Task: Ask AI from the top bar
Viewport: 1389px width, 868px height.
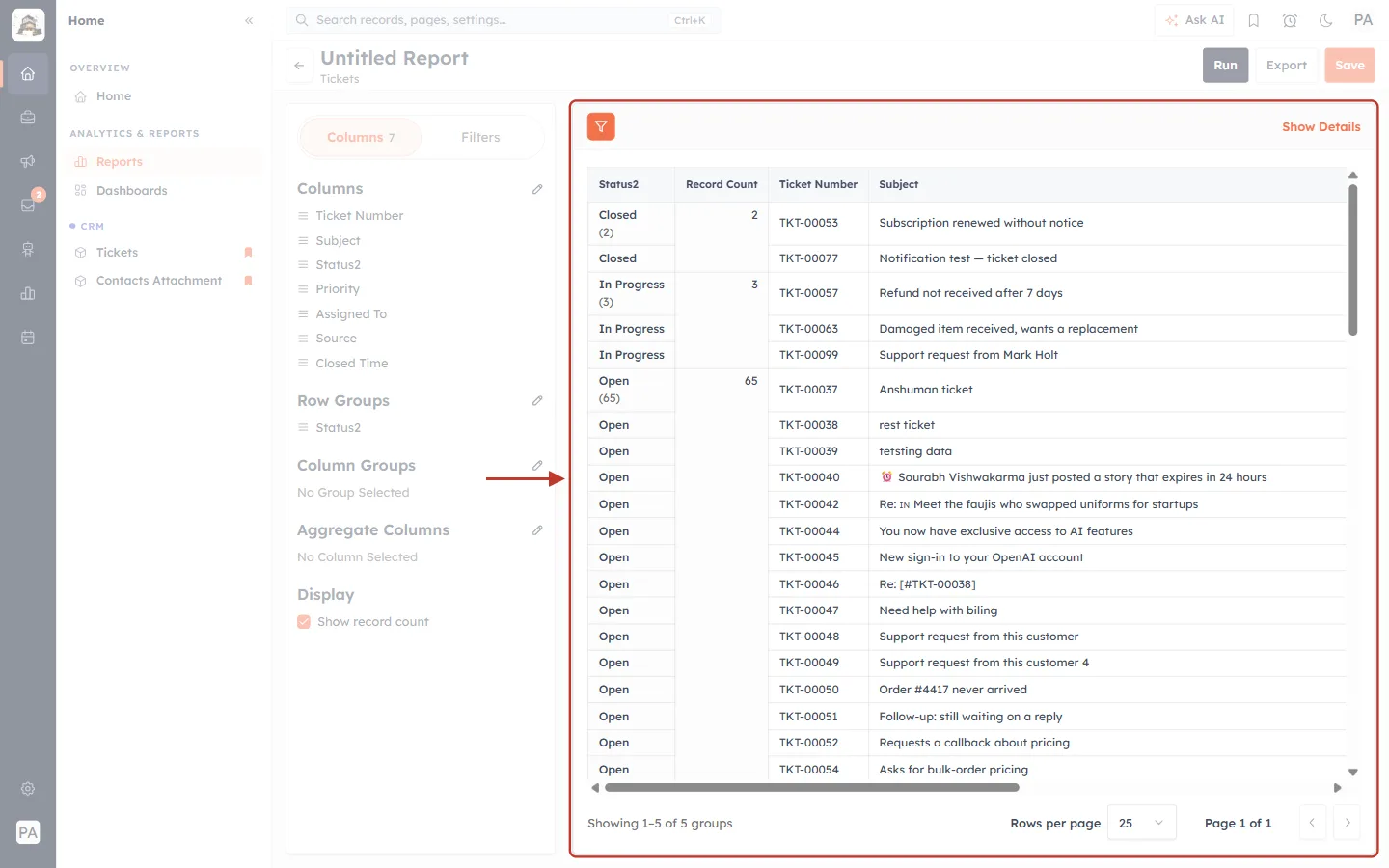Action: (x=1195, y=20)
